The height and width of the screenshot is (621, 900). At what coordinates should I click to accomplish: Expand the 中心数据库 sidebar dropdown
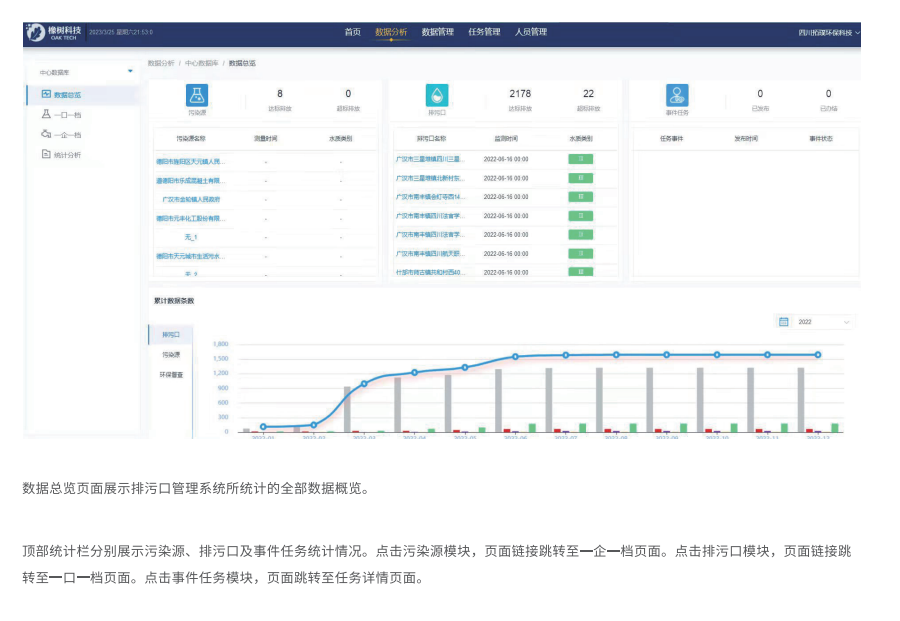click(130, 71)
